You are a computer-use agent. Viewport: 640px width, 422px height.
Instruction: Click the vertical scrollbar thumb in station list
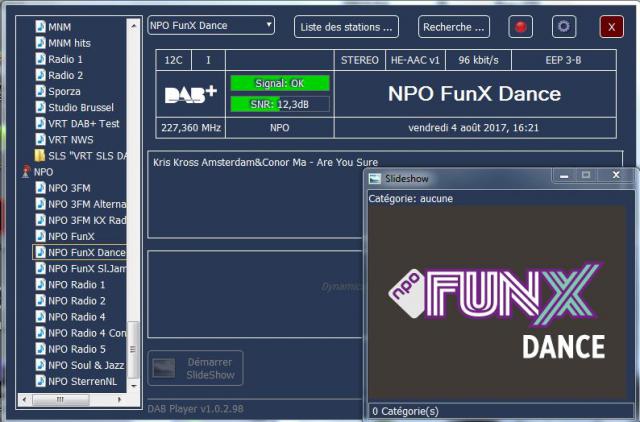pos(133,349)
